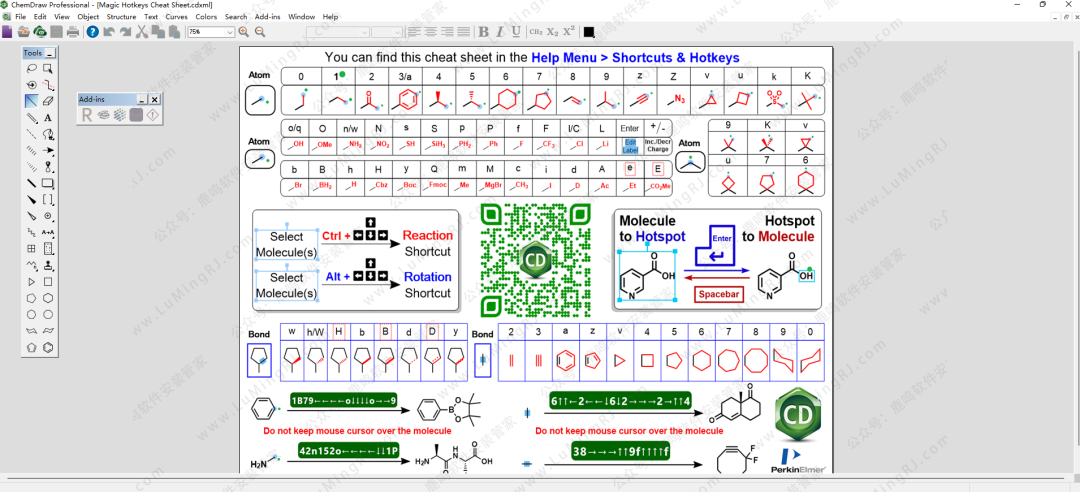Image resolution: width=1080 pixels, height=492 pixels.
Task: Open the Add-ins menu
Action: pos(267,17)
